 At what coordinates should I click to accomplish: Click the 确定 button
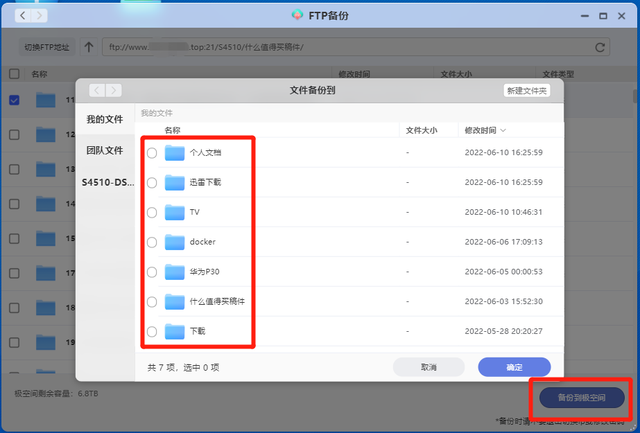pos(514,367)
